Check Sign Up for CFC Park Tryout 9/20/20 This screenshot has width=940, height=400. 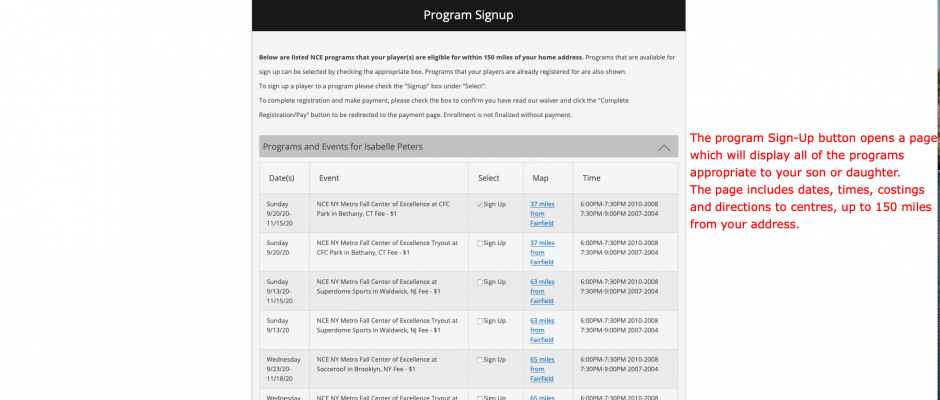point(480,243)
